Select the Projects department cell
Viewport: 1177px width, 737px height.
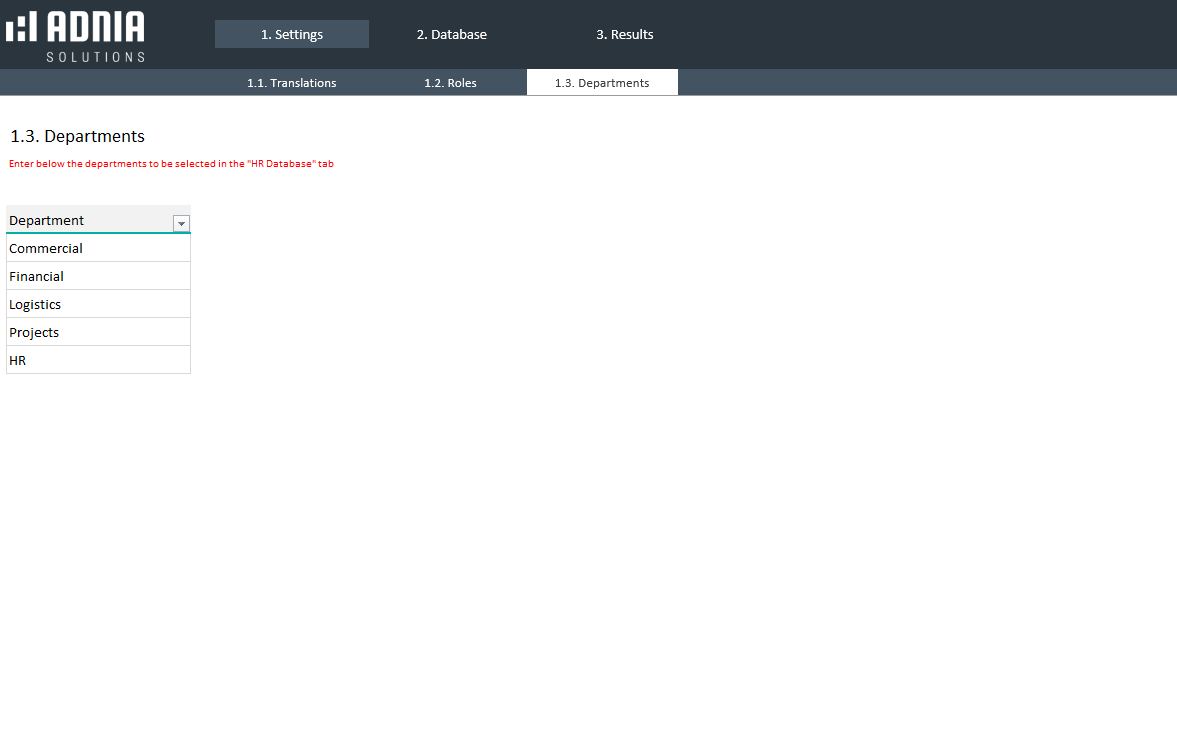point(98,332)
